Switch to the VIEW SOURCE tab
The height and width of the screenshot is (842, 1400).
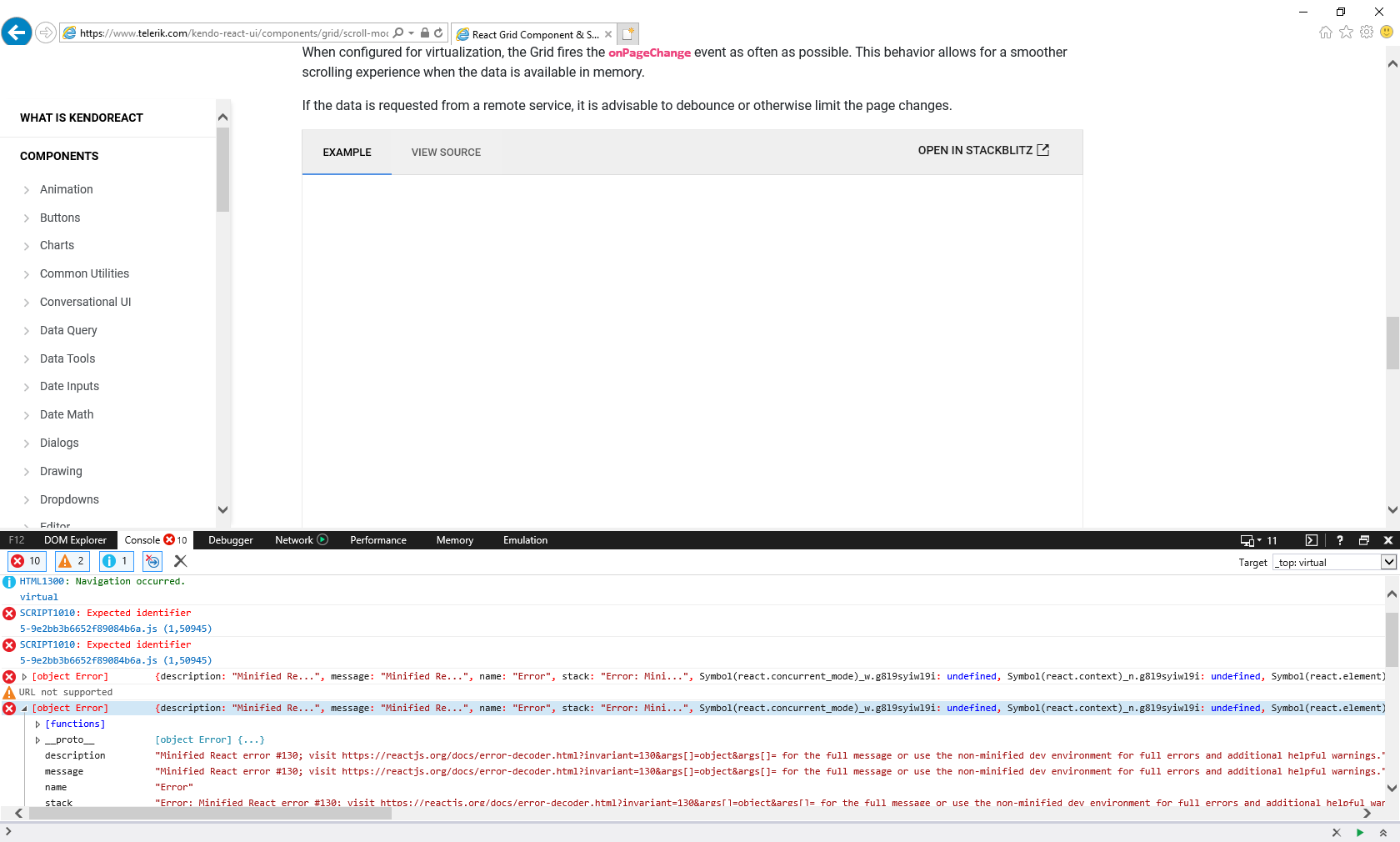click(446, 153)
